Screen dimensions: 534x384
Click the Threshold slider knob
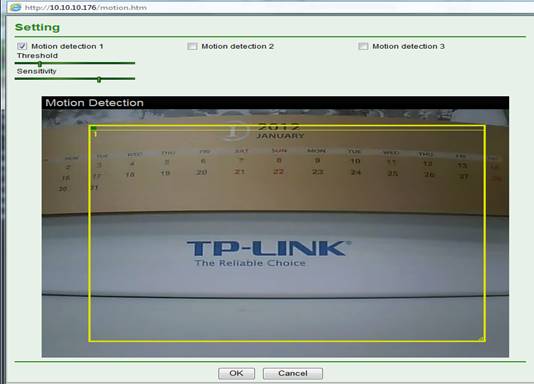pyautogui.click(x=40, y=64)
